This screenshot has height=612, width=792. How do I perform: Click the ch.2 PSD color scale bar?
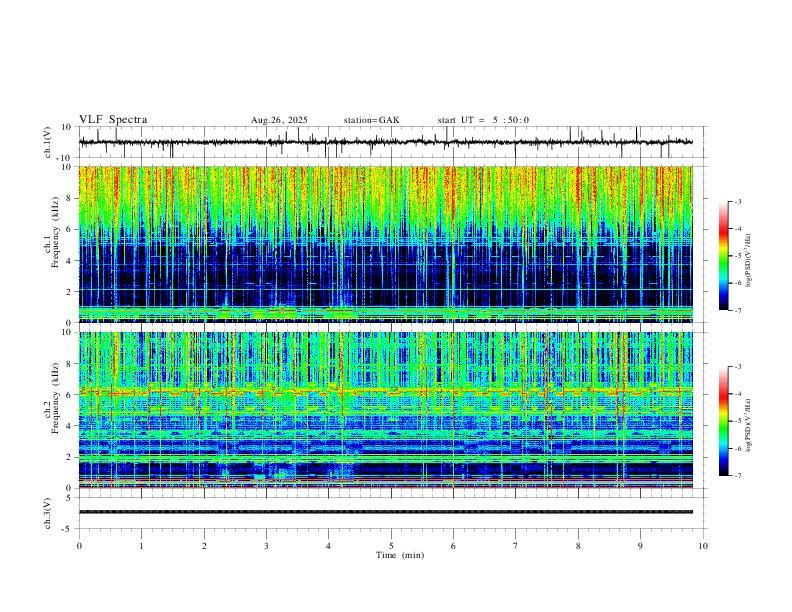(x=724, y=421)
